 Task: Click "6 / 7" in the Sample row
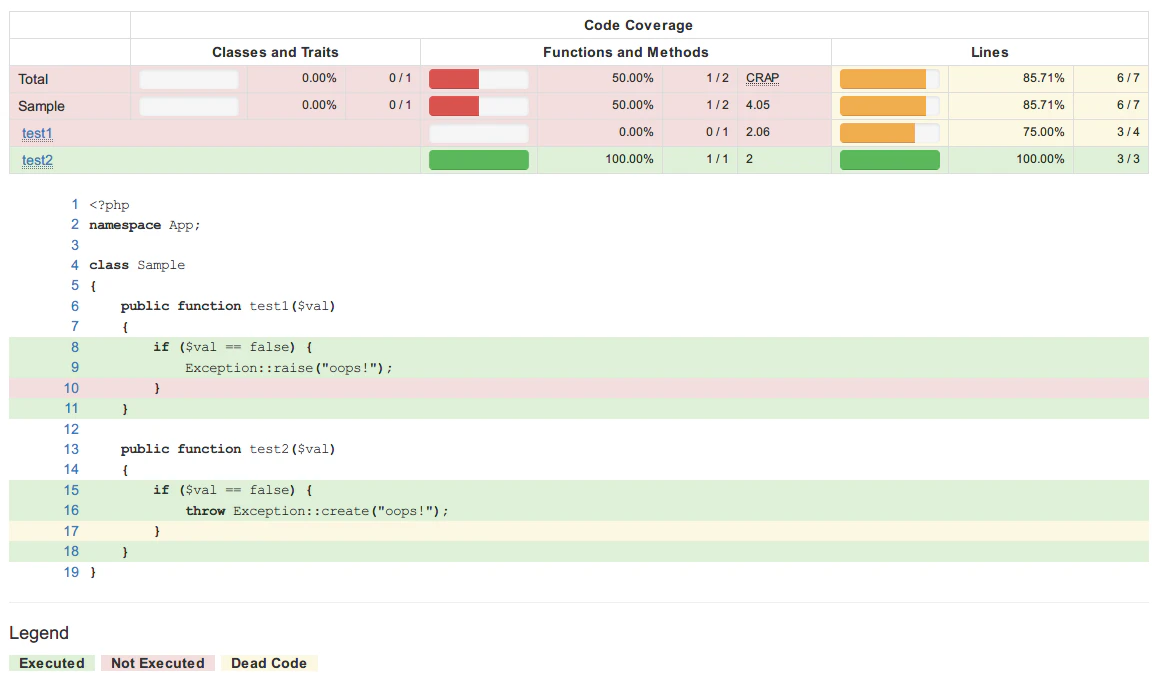(1128, 105)
